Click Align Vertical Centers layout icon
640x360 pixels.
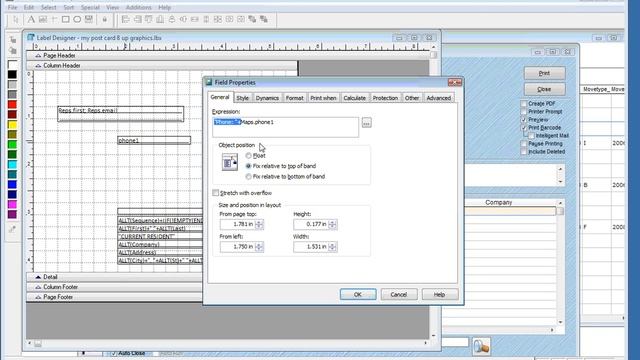click(x=171, y=19)
